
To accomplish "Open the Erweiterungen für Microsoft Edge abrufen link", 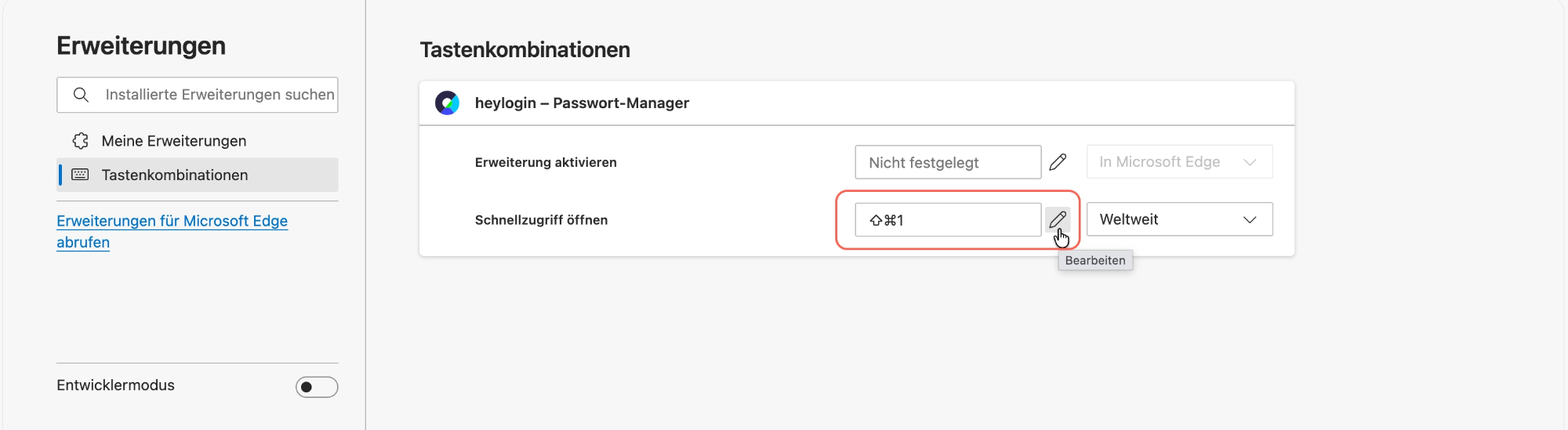I will coord(172,231).
